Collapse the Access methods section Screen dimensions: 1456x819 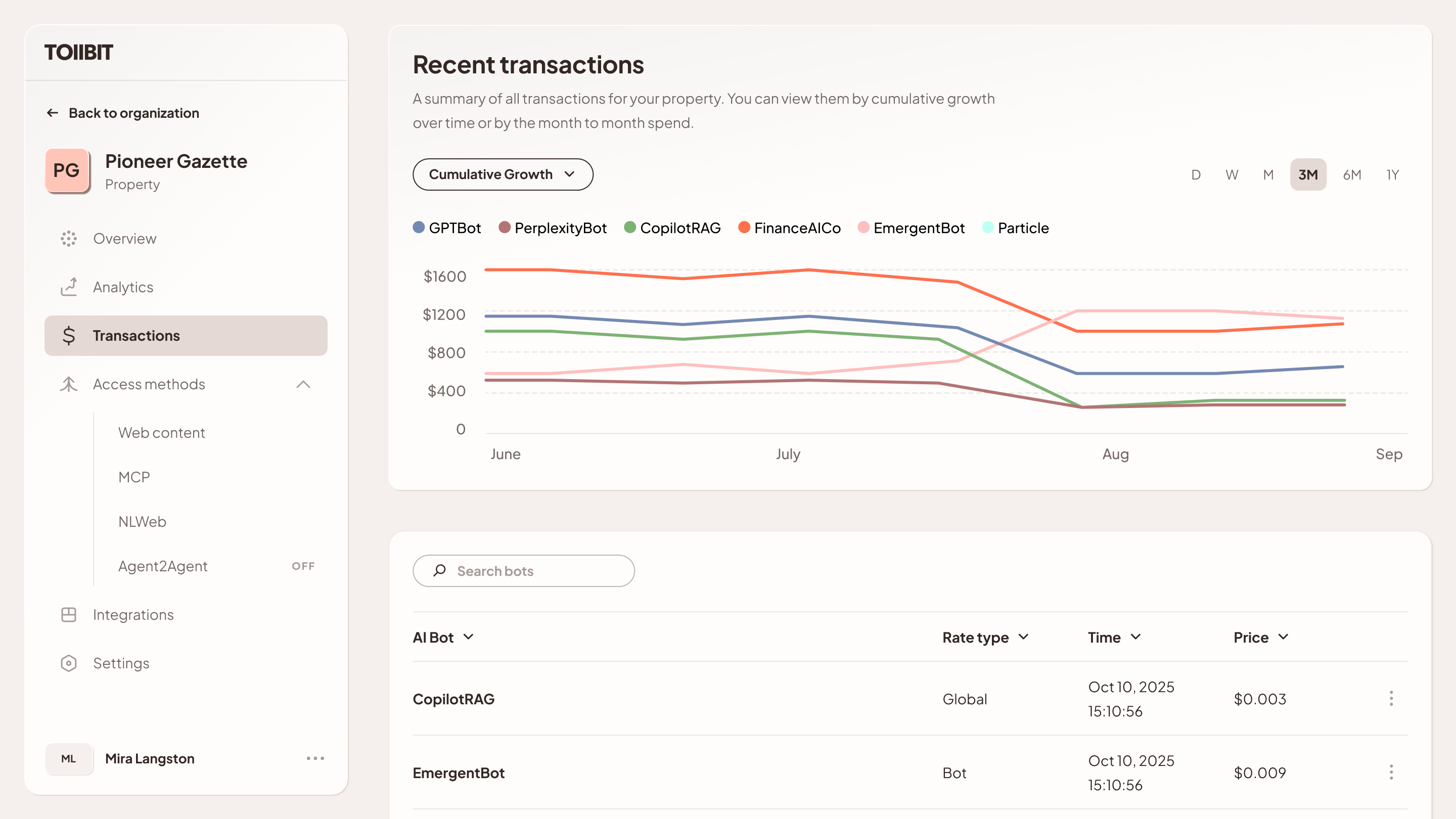tap(303, 384)
